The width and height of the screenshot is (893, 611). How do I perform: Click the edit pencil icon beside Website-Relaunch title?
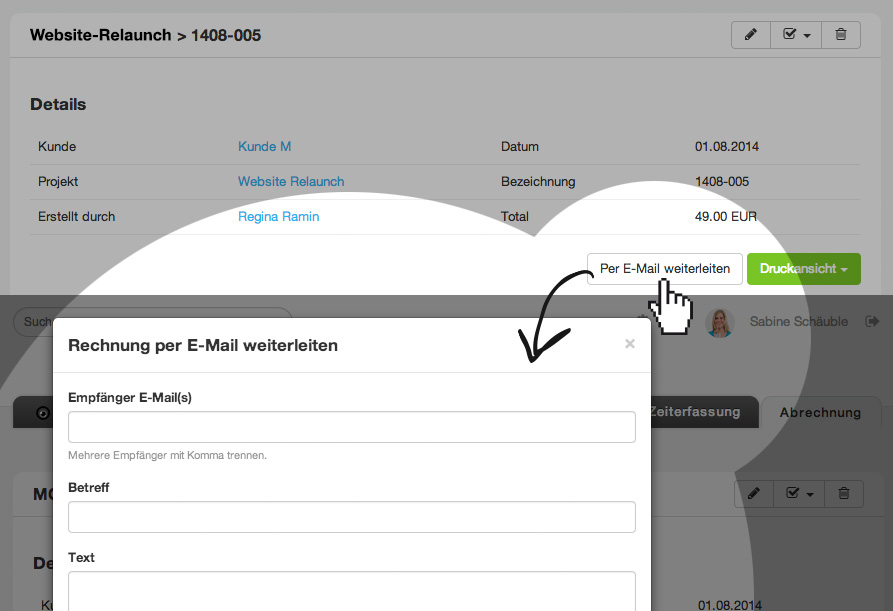pos(751,35)
